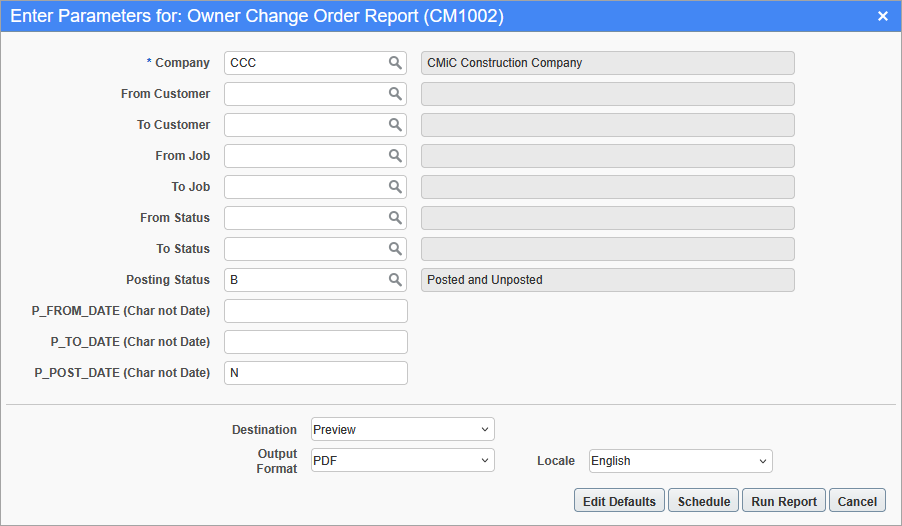Image resolution: width=902 pixels, height=526 pixels.
Task: Click the Run Report button
Action: pos(784,501)
